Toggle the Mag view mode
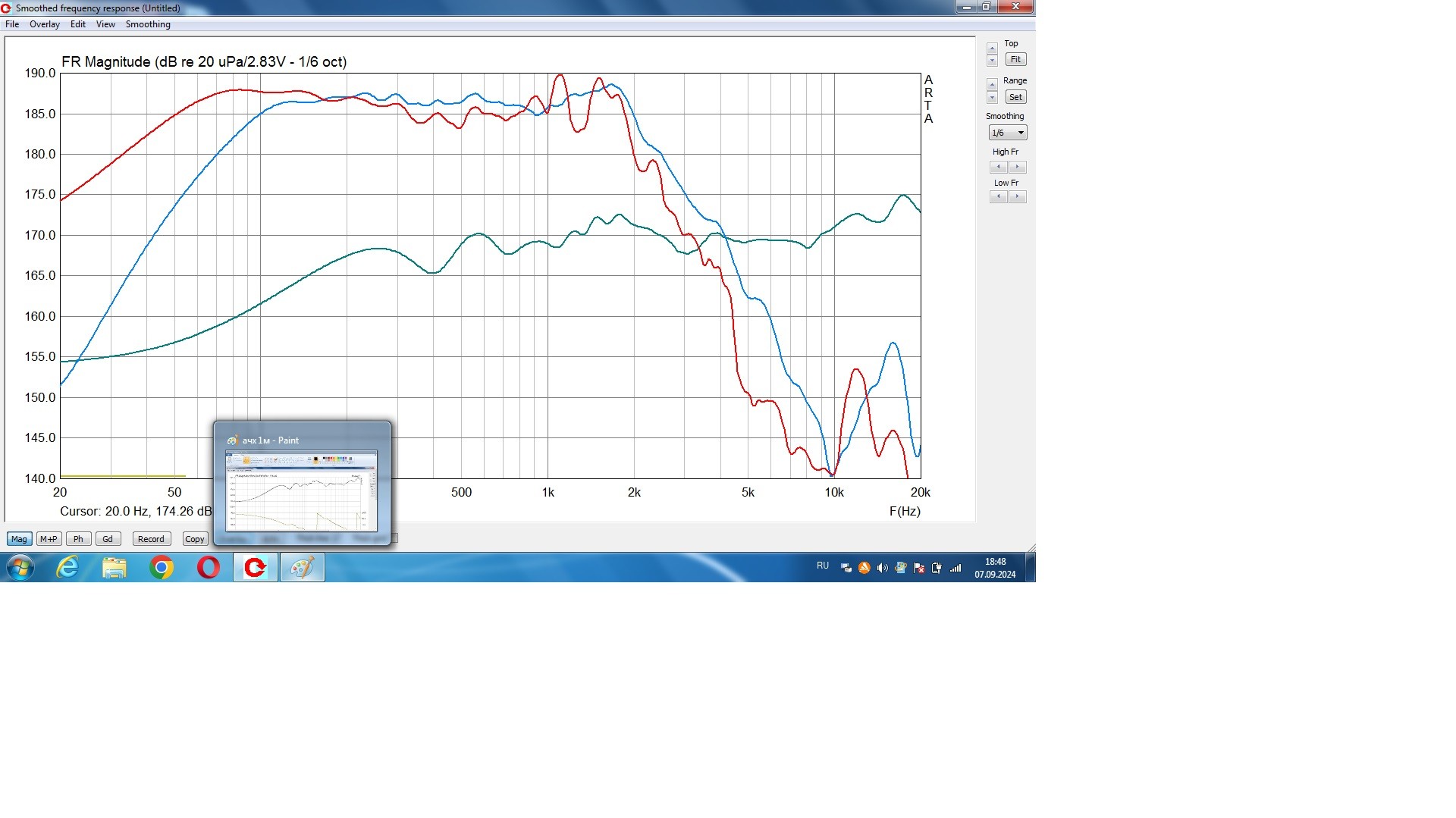Screen dimensions: 1456x818 pyautogui.click(x=19, y=539)
